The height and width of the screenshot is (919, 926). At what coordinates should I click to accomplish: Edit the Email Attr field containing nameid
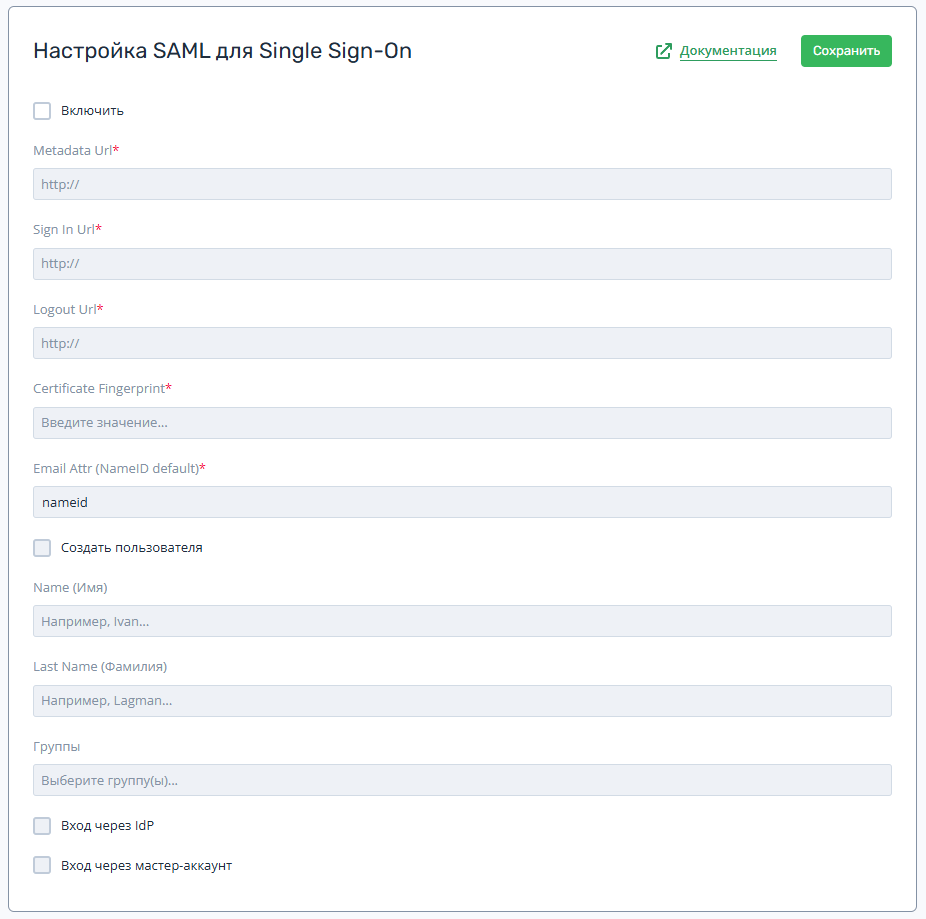462,502
